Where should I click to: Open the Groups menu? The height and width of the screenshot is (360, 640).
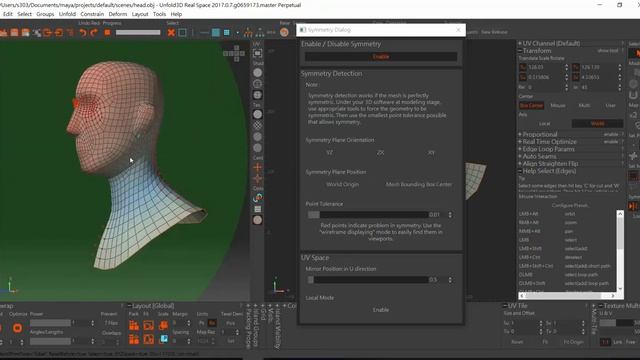(45, 14)
